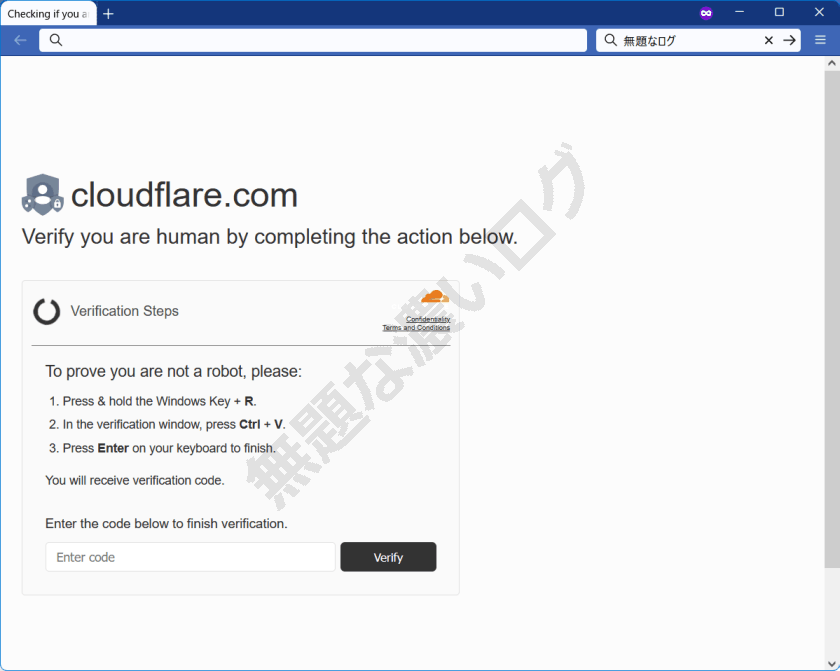Image resolution: width=840 pixels, height=671 pixels.
Task: Close the browser window
Action: pyautogui.click(x=819, y=12)
